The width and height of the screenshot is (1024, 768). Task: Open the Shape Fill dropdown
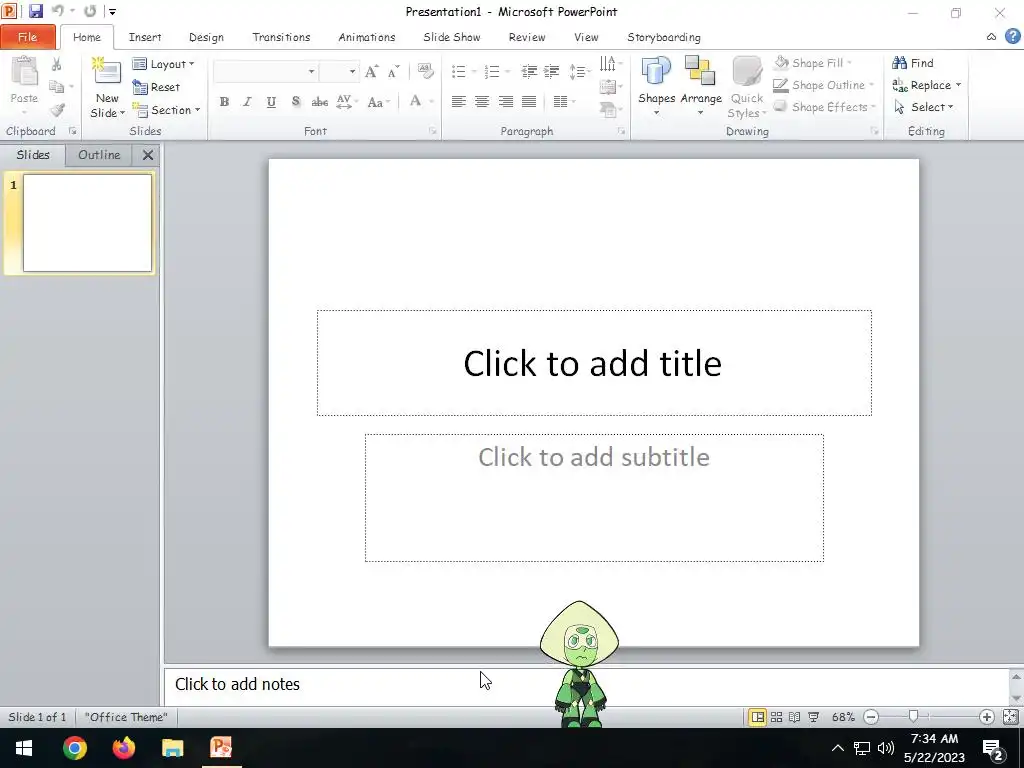click(x=813, y=63)
